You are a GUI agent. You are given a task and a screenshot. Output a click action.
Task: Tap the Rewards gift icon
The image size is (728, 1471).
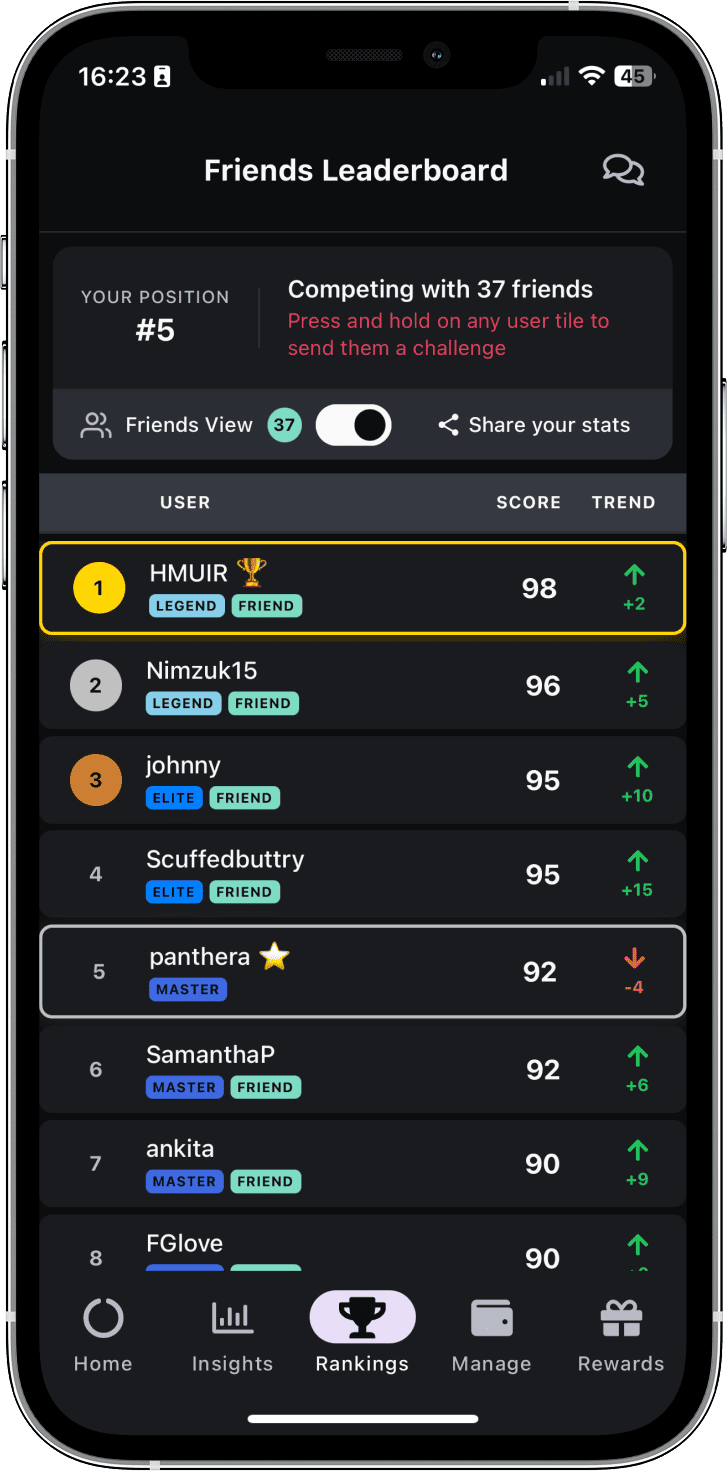tap(620, 1318)
